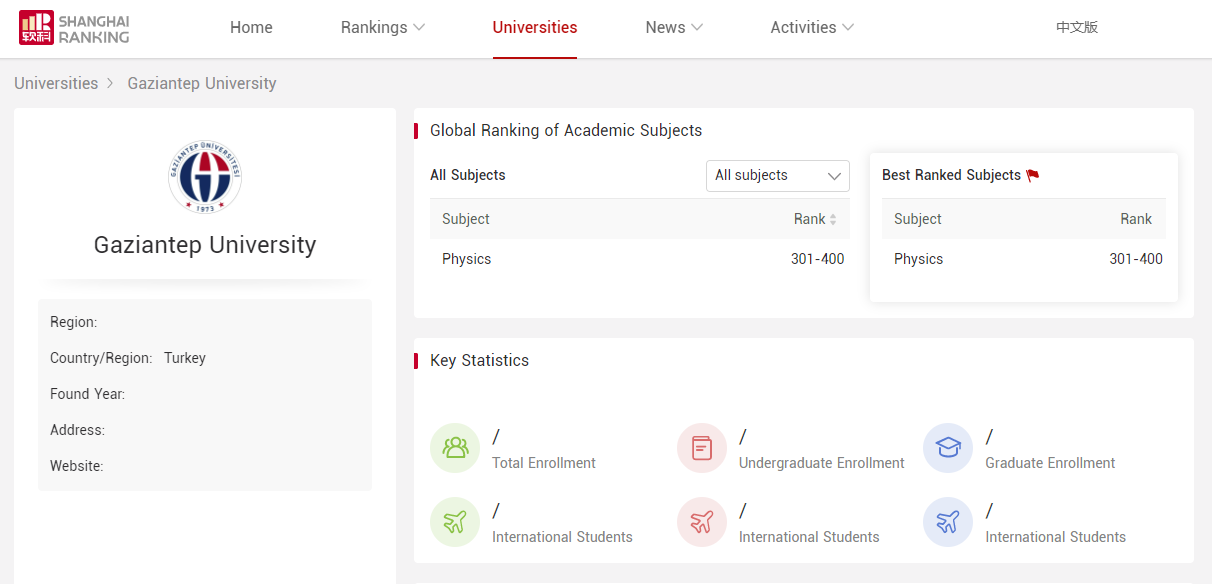Click the green airplane International Students icon
The width and height of the screenshot is (1212, 584).
(x=455, y=522)
